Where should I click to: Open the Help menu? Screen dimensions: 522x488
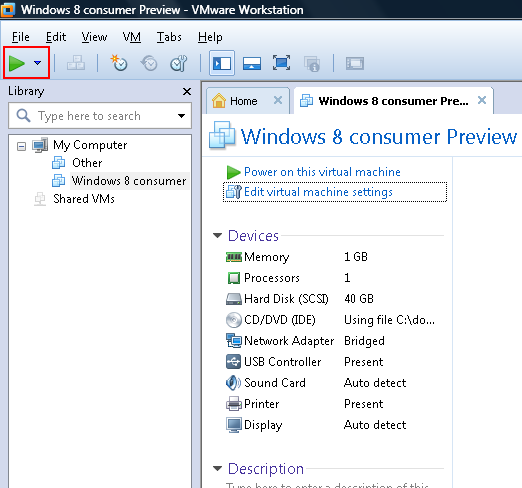tap(210, 37)
